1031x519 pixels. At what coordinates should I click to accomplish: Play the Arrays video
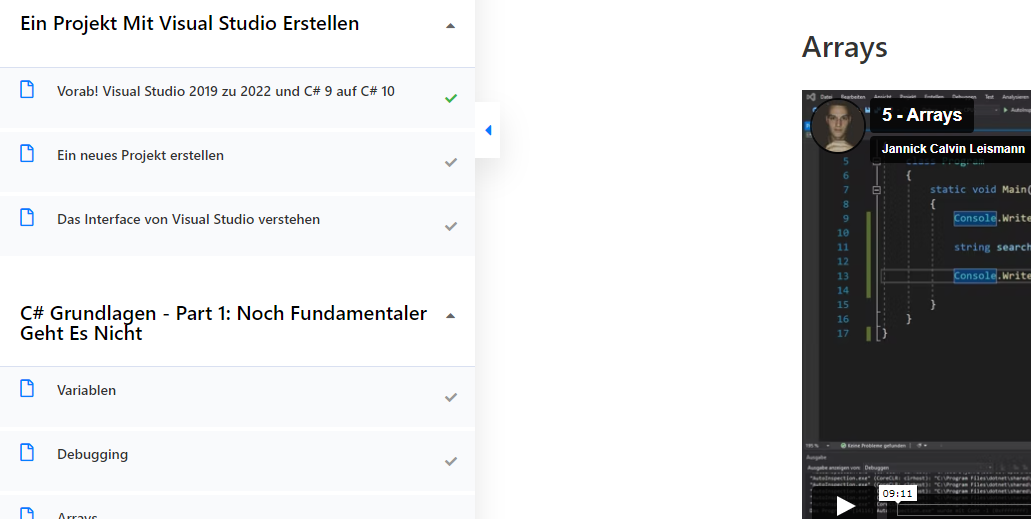[845, 505]
